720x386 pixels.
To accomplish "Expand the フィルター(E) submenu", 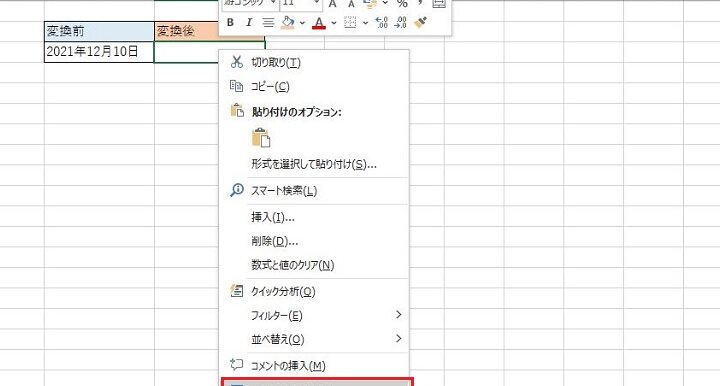I will pos(314,315).
